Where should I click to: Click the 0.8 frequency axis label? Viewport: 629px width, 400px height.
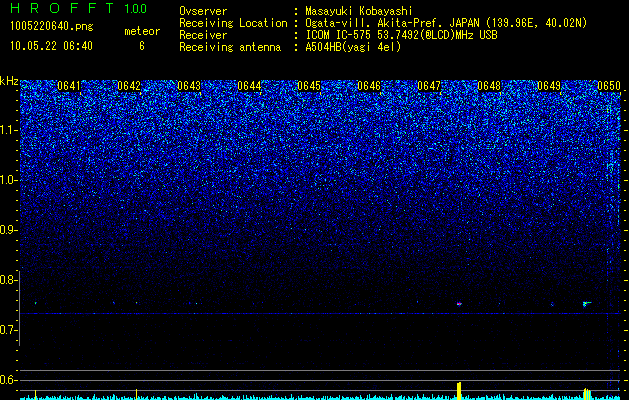8,280
